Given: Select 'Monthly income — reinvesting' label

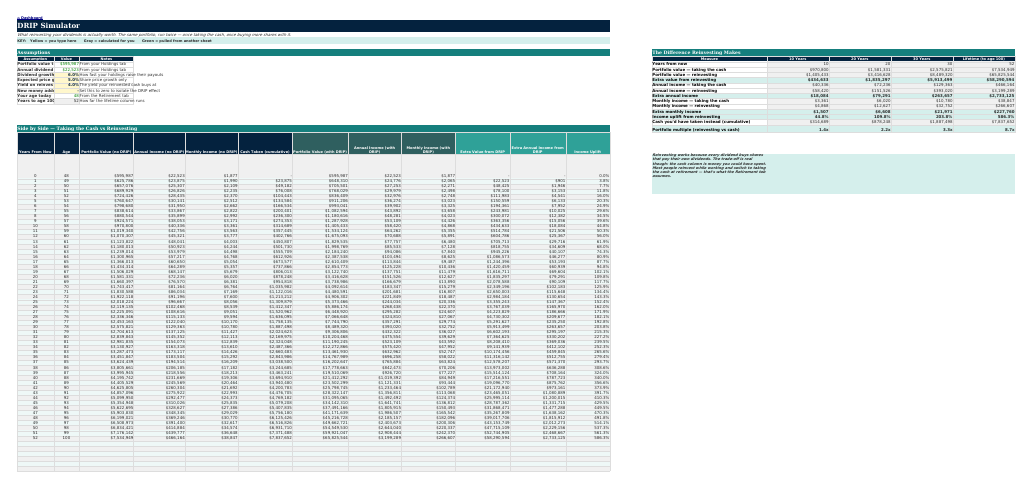Looking at the screenshot, I should (x=710, y=106).
